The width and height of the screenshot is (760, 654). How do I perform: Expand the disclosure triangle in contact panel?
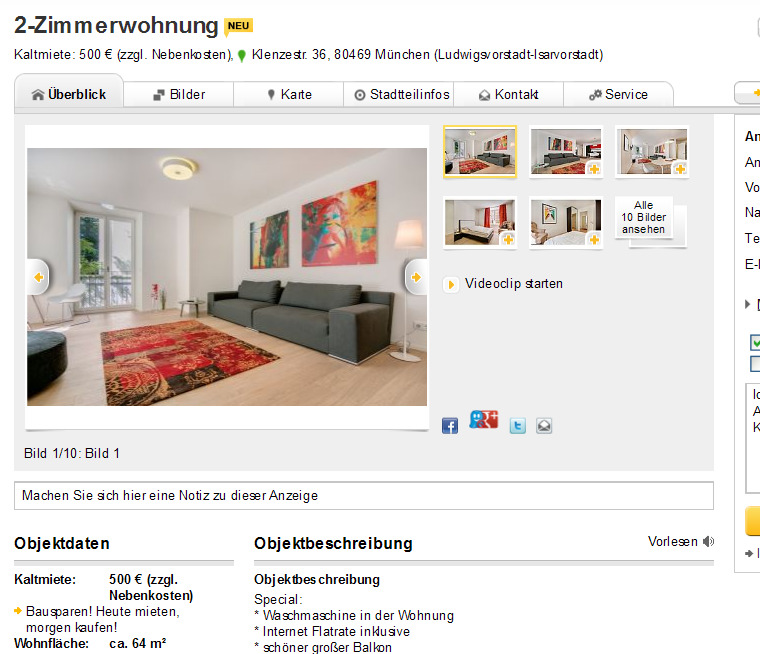click(747, 304)
